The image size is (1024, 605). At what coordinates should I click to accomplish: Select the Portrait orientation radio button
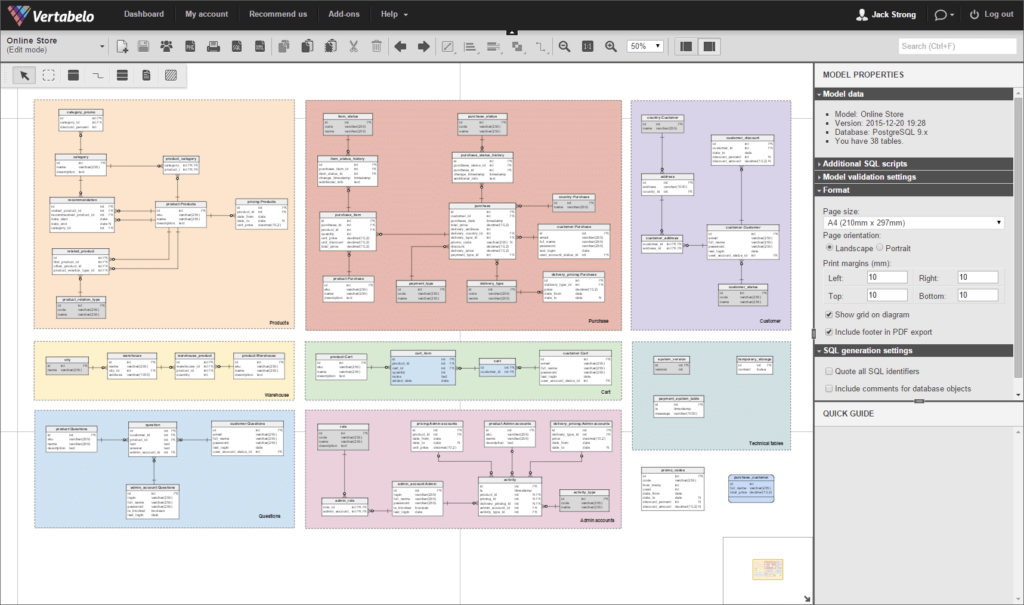point(880,248)
